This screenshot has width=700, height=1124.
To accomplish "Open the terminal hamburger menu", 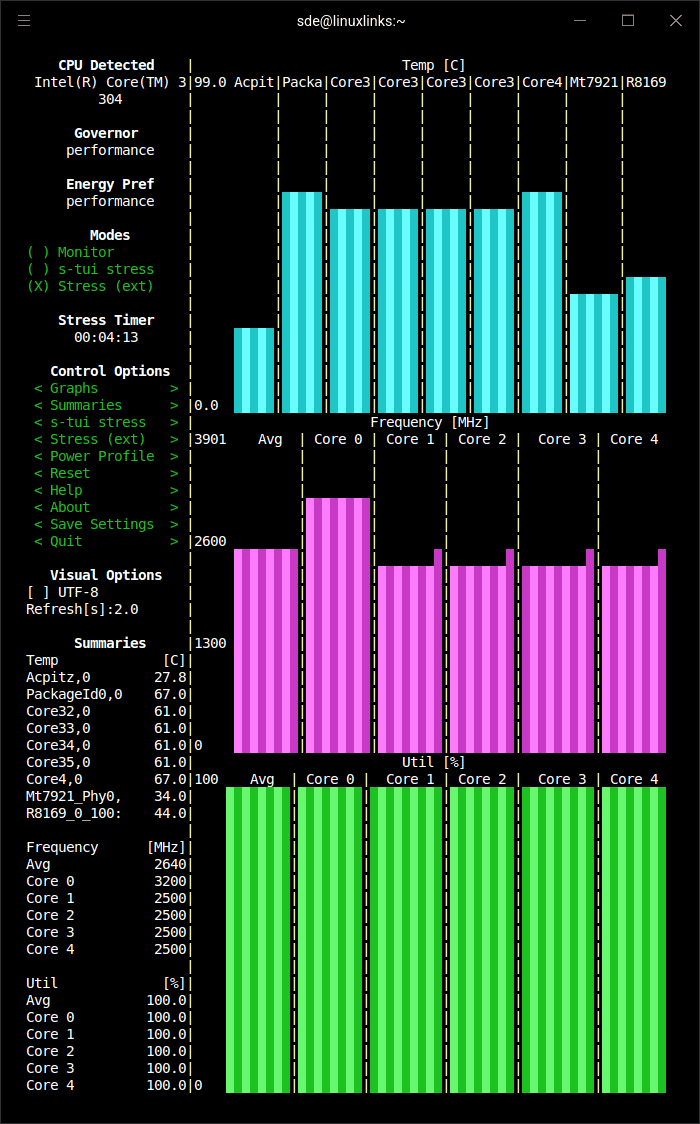I will (x=24, y=21).
